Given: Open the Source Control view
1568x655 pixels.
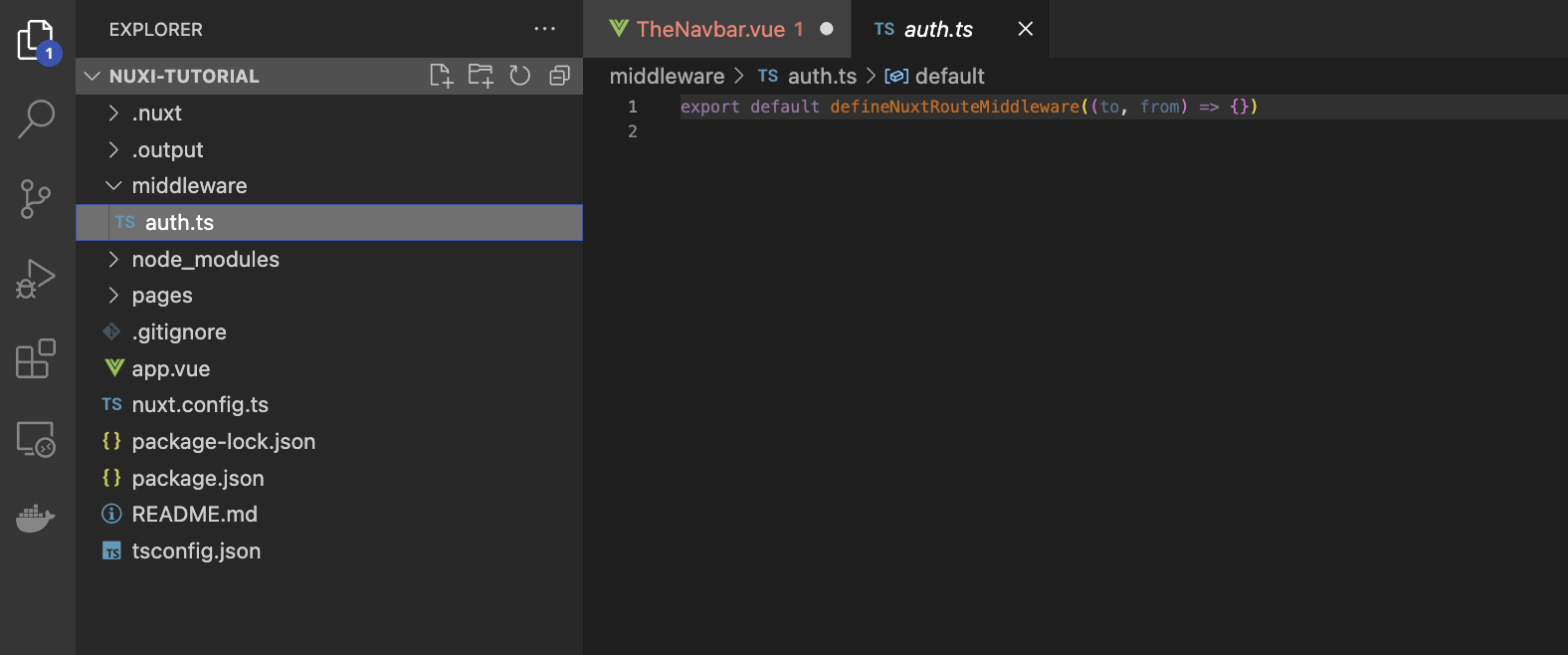Looking at the screenshot, I should point(37,199).
